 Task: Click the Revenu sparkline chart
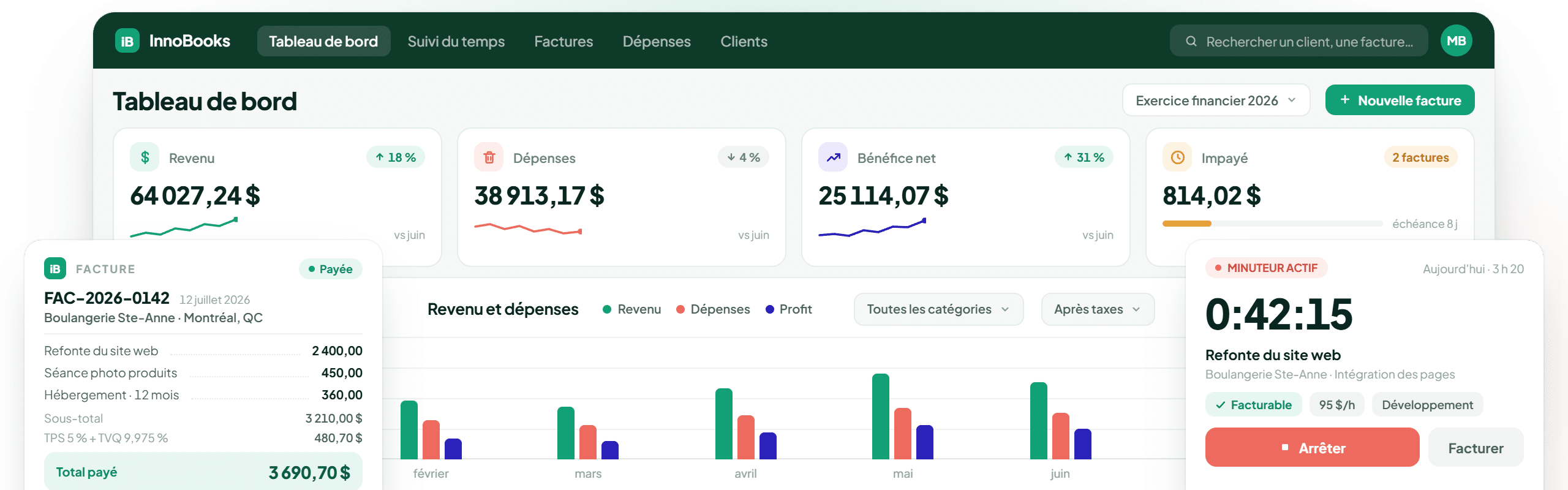184,227
